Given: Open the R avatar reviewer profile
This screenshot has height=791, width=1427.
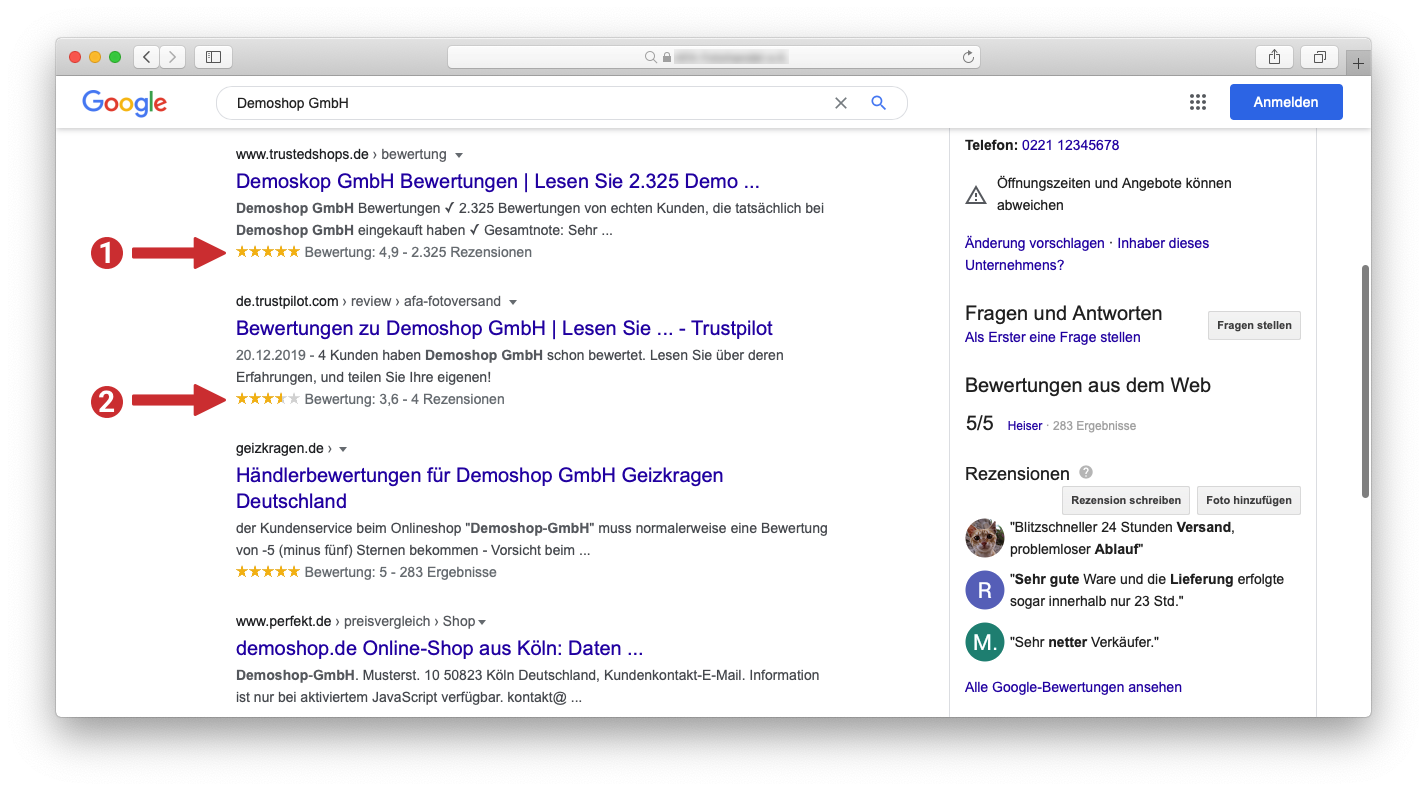Looking at the screenshot, I should 984,590.
